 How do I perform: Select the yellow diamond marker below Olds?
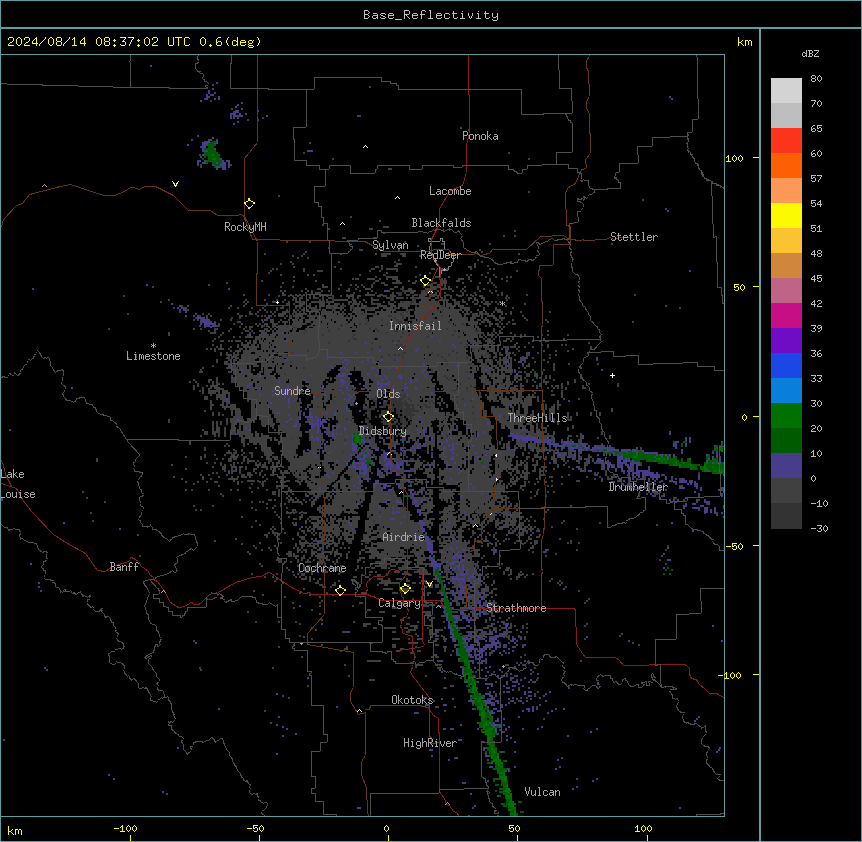(x=388, y=417)
